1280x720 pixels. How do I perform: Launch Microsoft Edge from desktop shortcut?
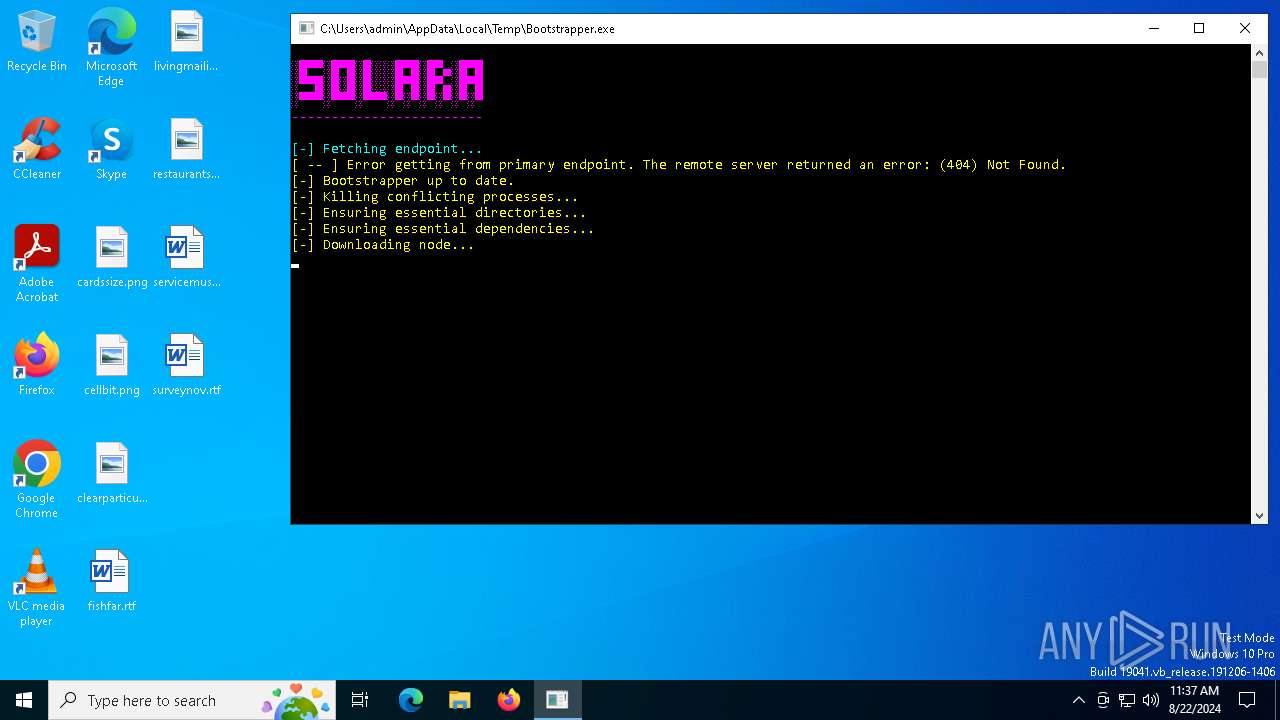[x=111, y=48]
